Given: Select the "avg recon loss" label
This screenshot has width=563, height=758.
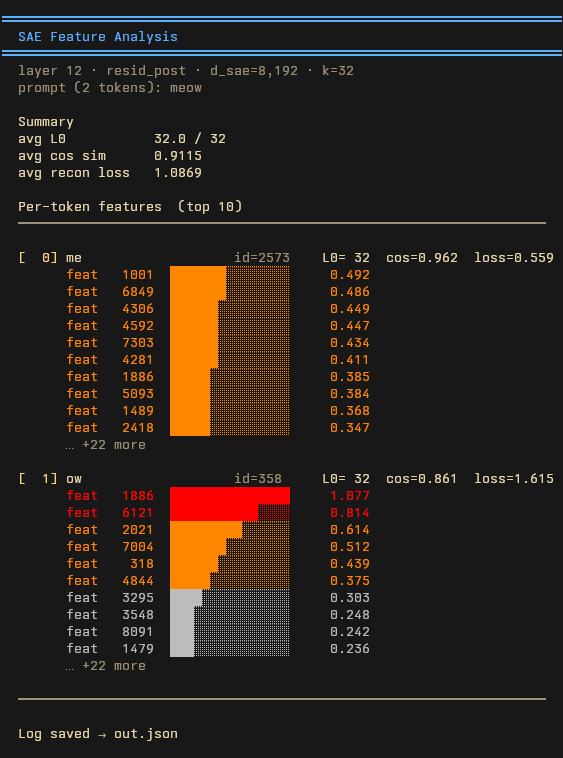Looking at the screenshot, I should (x=74, y=173).
